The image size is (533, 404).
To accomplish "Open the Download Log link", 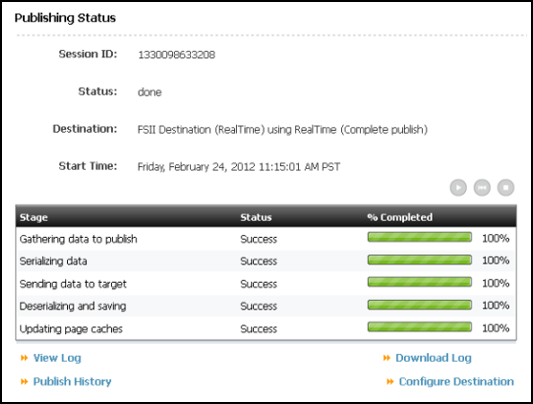I will click(433, 358).
